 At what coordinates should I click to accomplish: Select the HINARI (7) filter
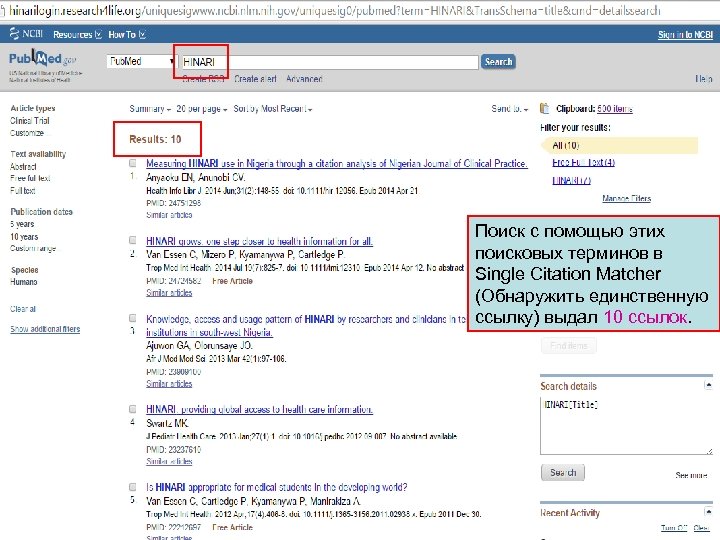point(571,180)
